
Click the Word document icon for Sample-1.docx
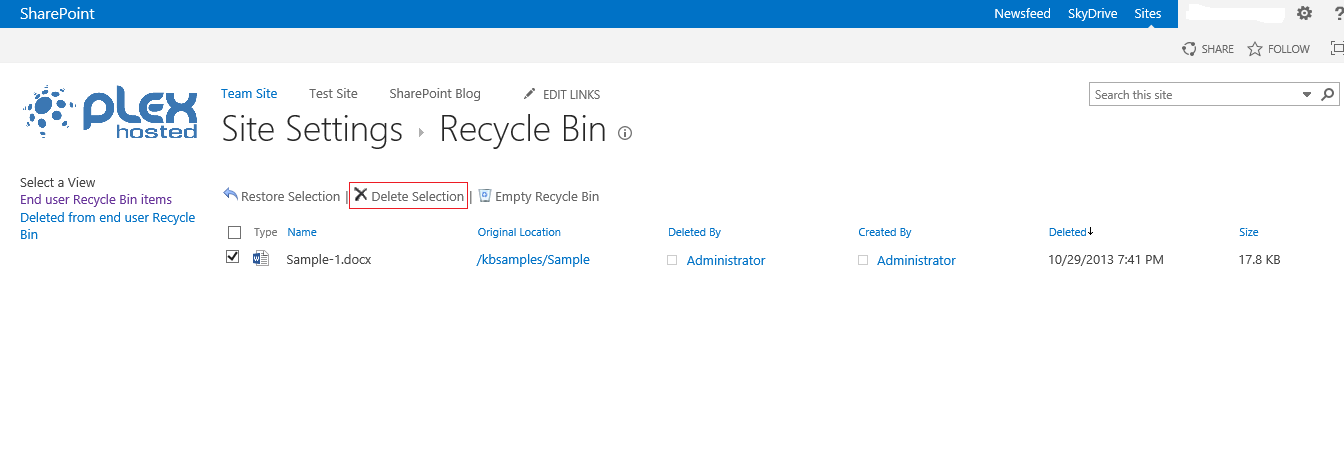coord(261,259)
